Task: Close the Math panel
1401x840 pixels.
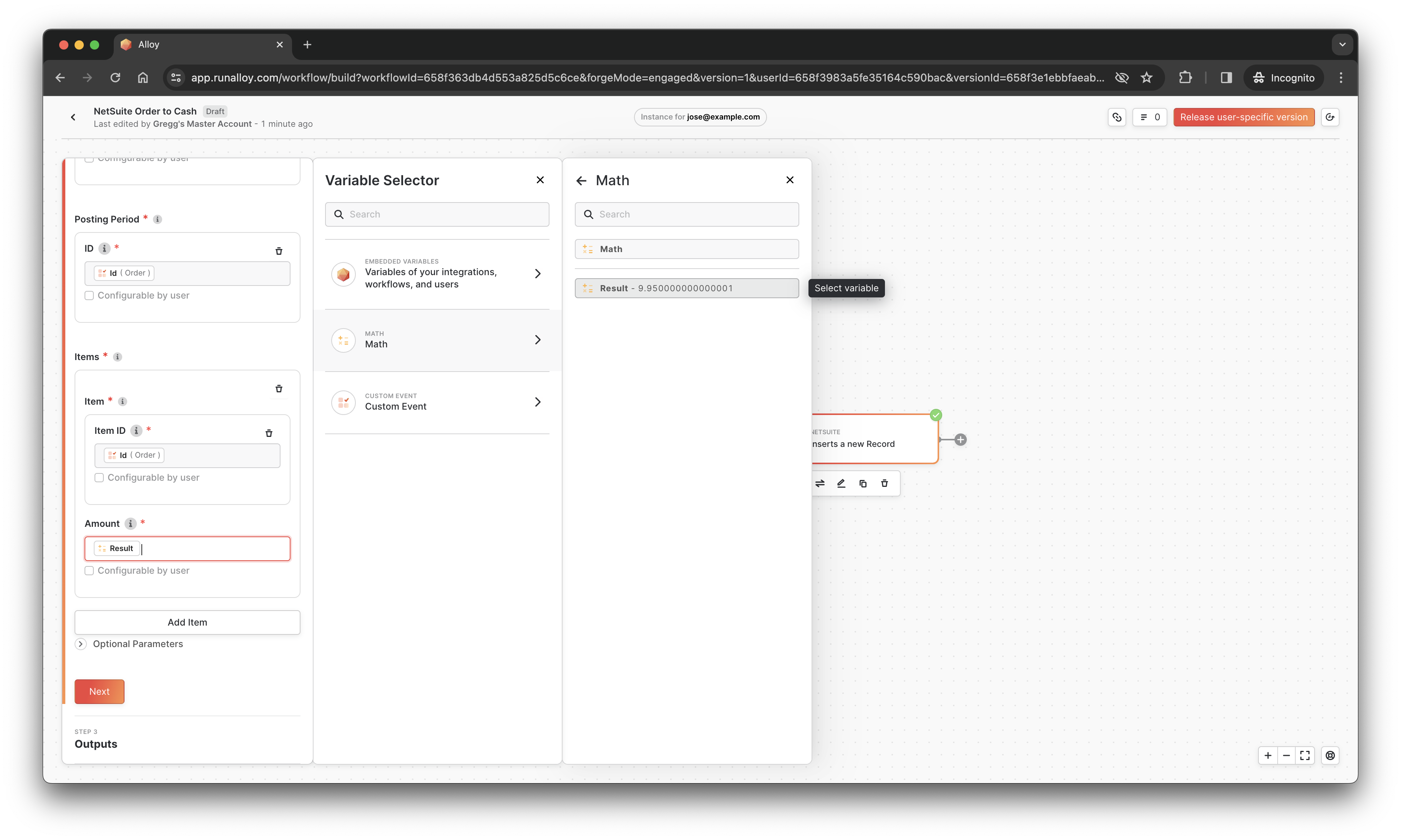Action: [790, 180]
